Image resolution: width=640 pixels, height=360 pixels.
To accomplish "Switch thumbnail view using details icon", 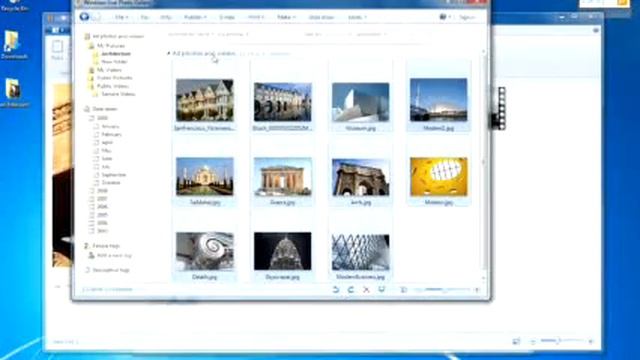I will click(403, 290).
